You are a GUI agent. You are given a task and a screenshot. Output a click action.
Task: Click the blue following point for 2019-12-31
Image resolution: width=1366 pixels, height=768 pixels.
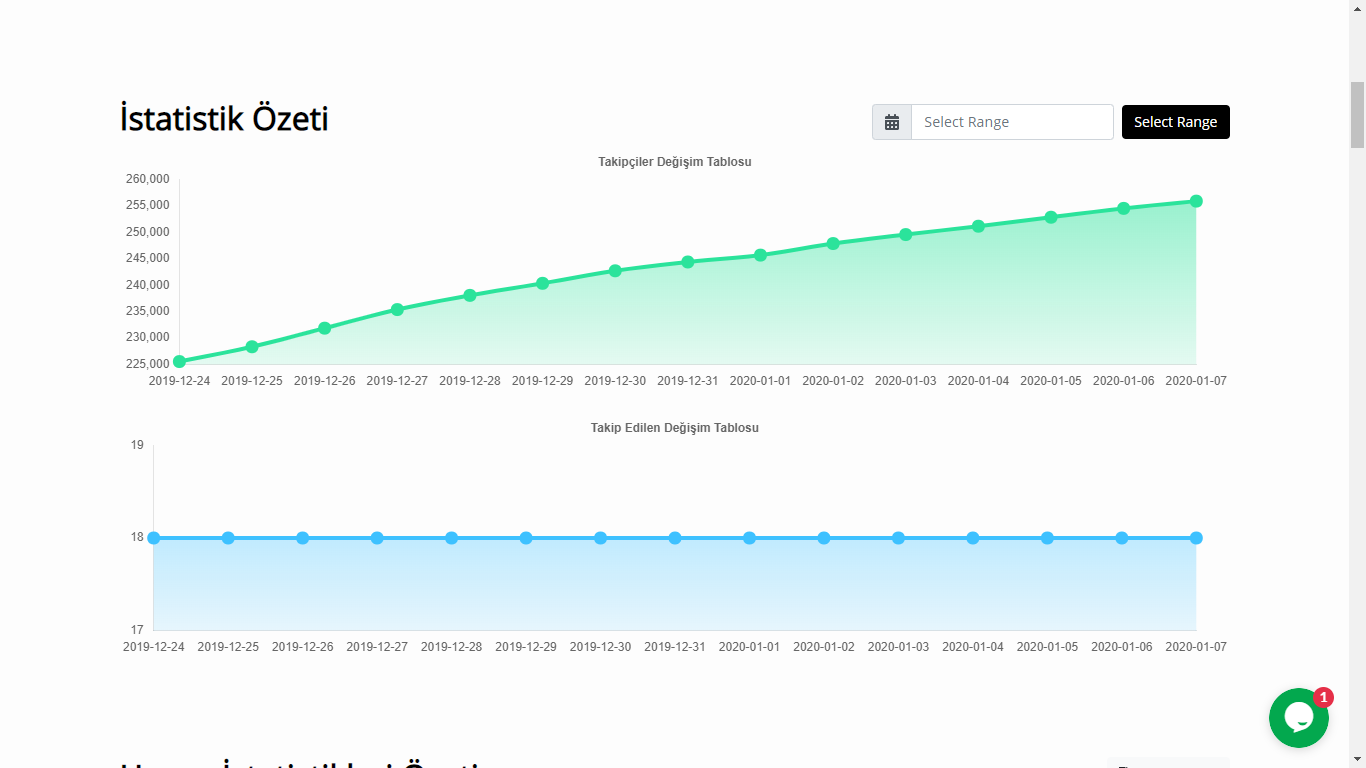click(675, 538)
